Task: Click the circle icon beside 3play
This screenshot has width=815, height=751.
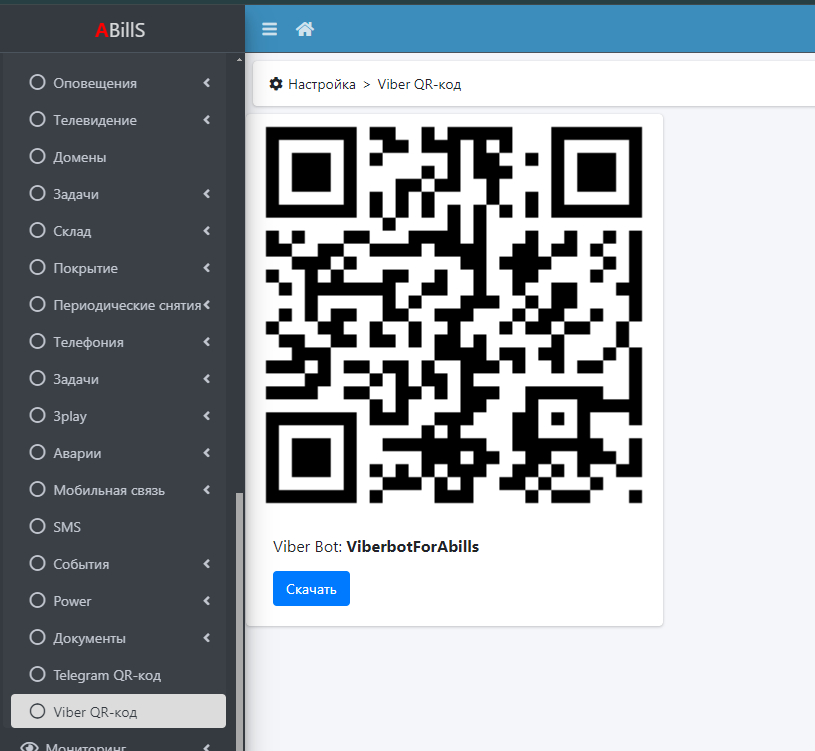Action: (37, 415)
